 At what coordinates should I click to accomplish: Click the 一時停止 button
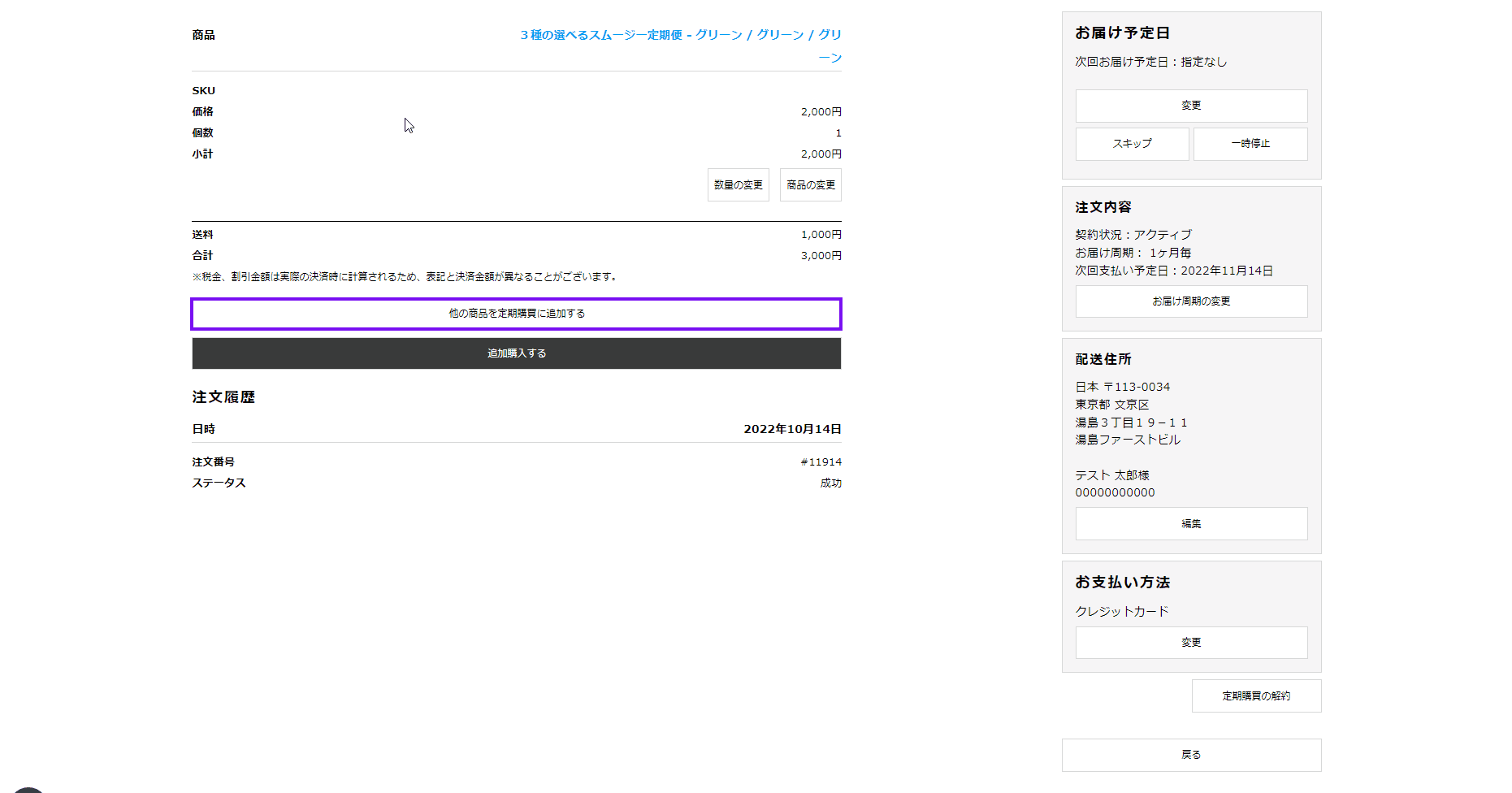tap(1250, 144)
